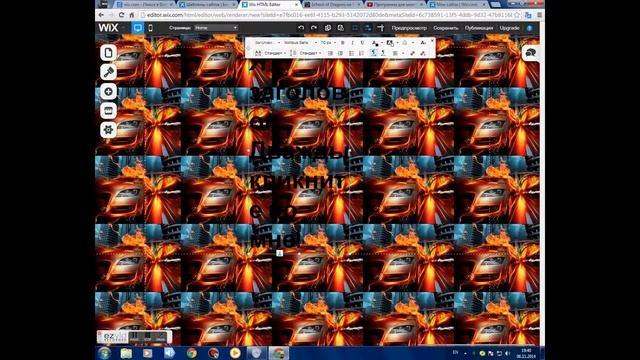Open the text style dropdown (Заголовок)

(266, 42)
